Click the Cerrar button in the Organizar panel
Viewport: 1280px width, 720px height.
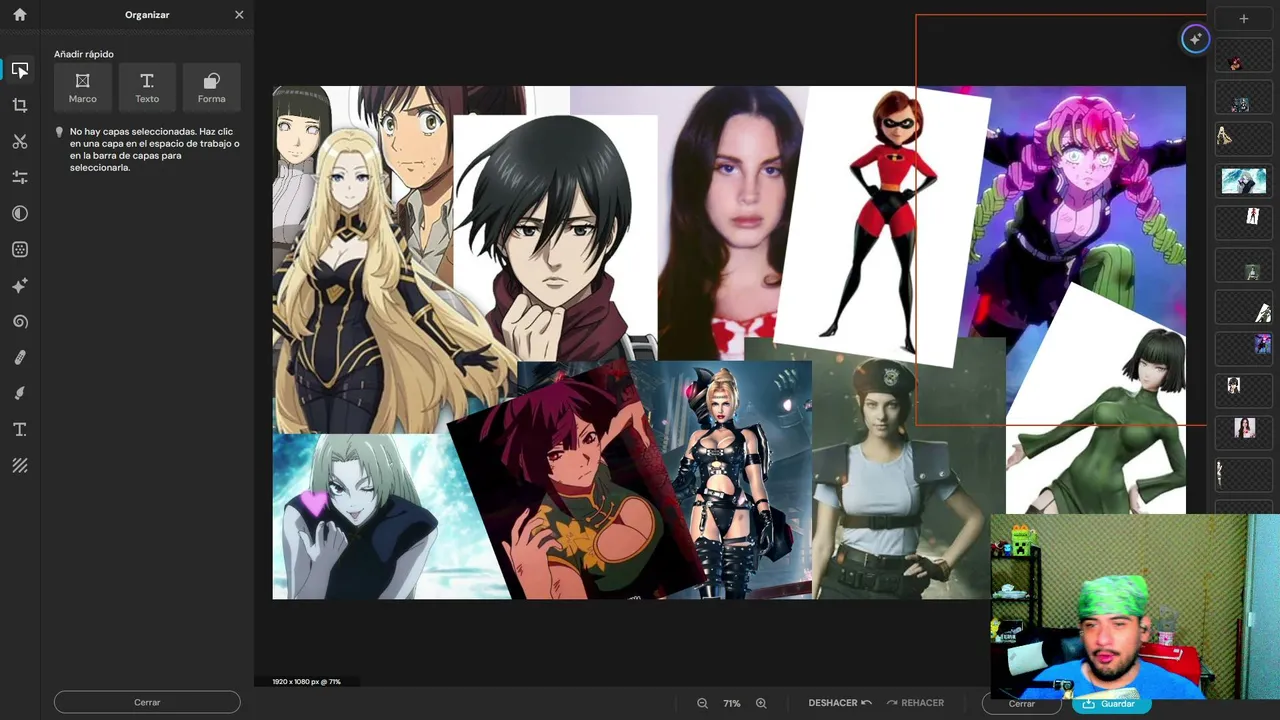click(x=147, y=702)
